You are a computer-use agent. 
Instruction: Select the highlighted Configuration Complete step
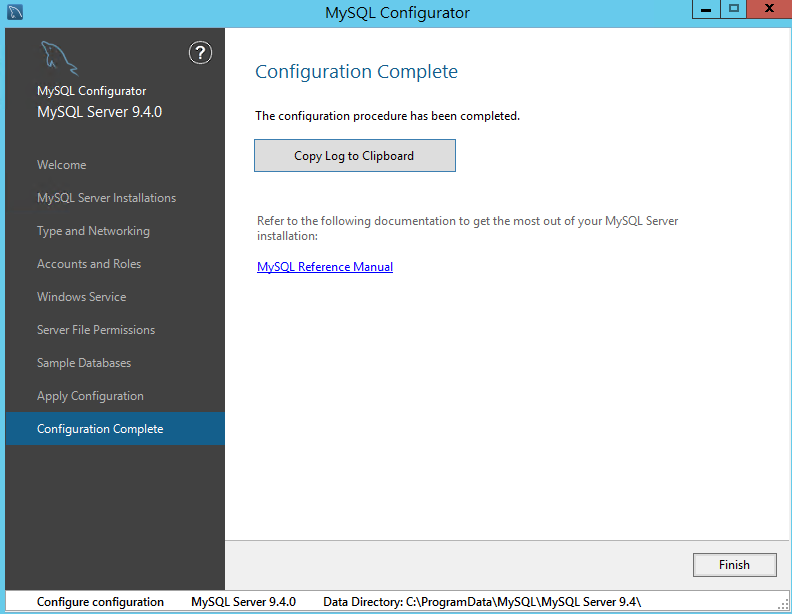coord(115,429)
